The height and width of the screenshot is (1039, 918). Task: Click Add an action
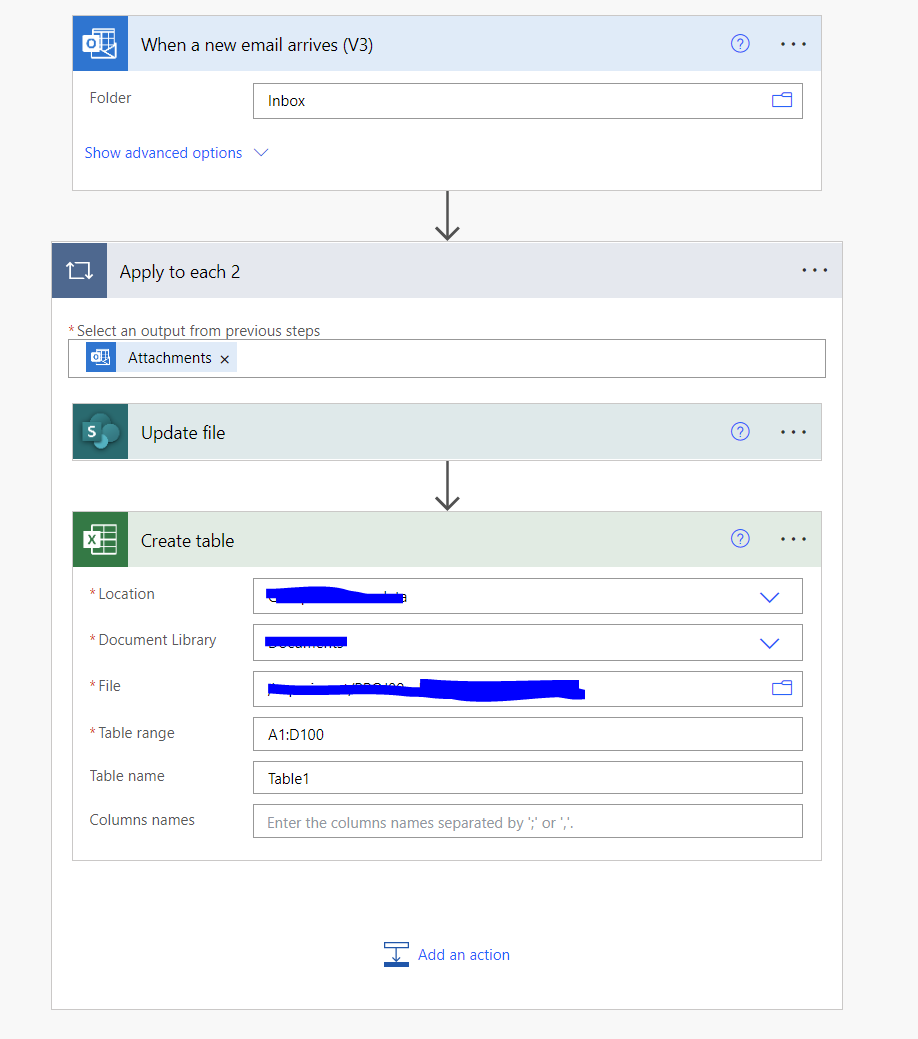click(x=463, y=954)
